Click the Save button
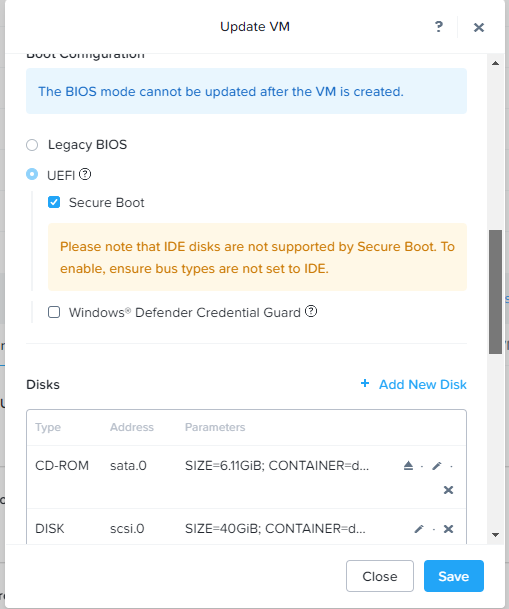509x609 pixels. tap(454, 576)
